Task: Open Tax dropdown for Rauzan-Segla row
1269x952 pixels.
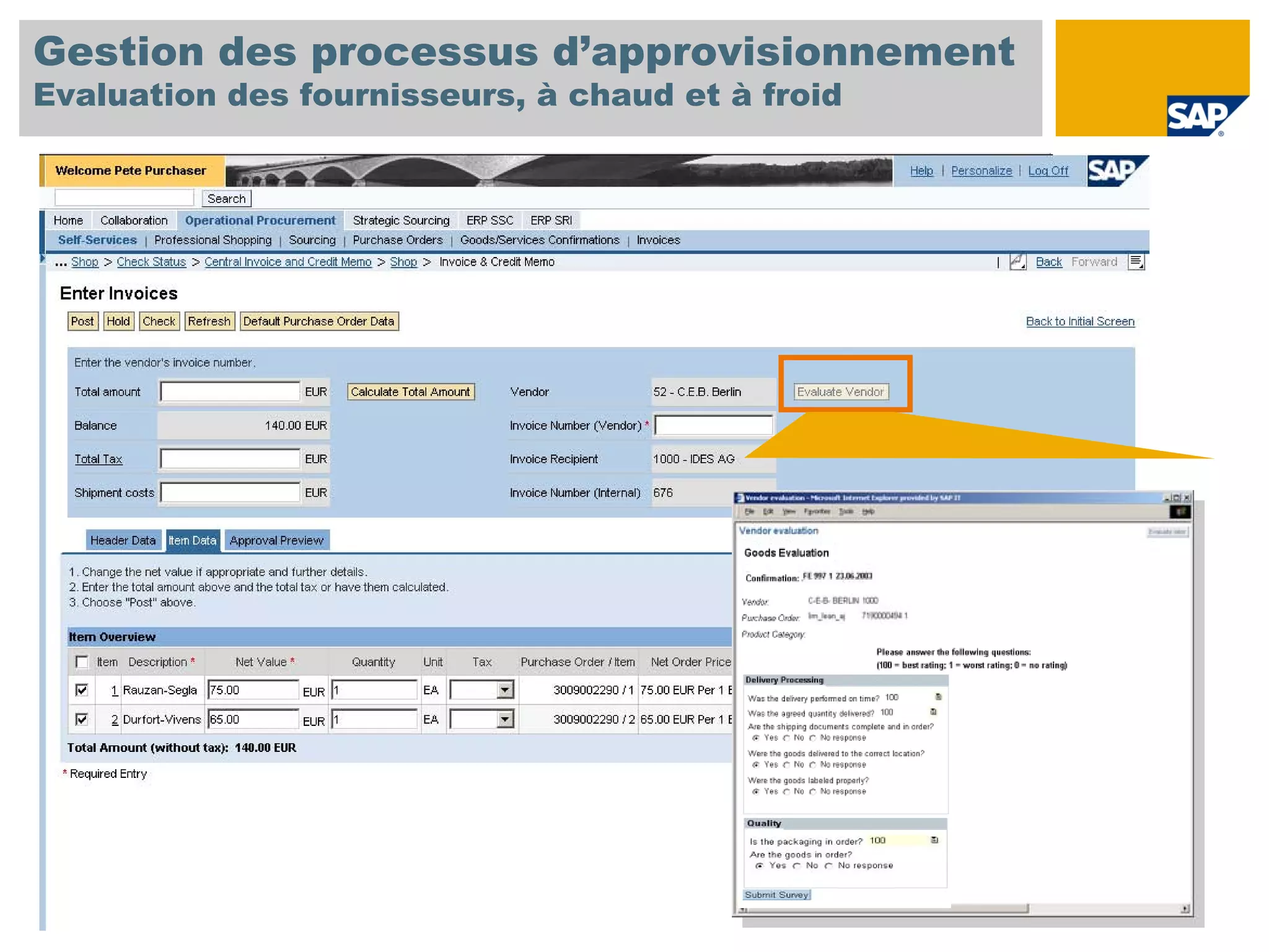Action: point(506,690)
